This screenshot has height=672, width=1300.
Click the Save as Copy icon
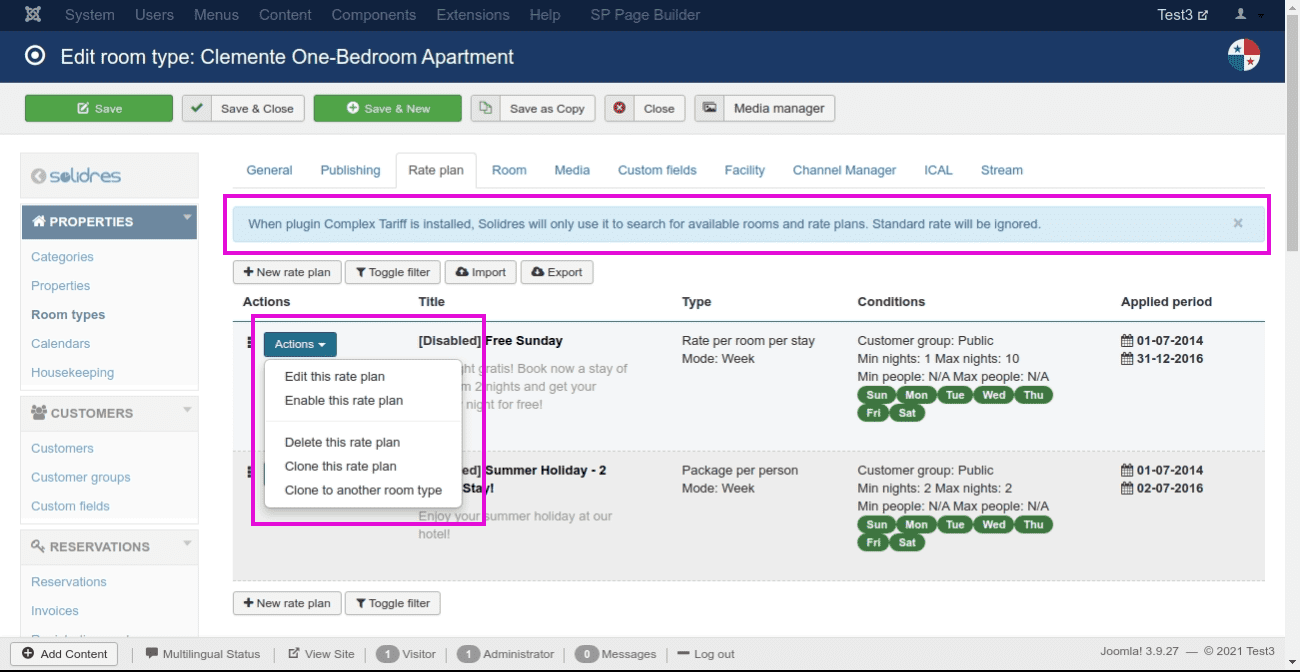tap(486, 108)
